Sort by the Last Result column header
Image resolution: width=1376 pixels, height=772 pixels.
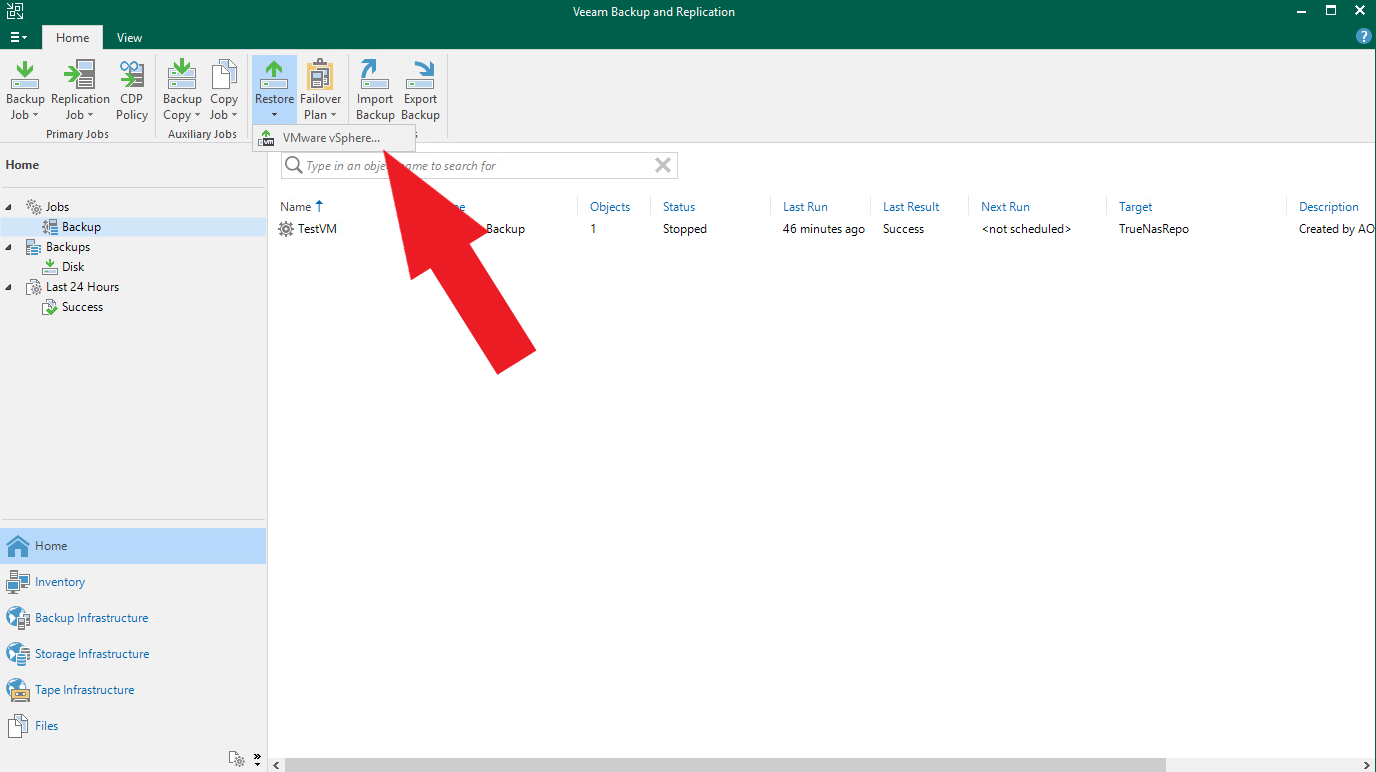coord(911,207)
